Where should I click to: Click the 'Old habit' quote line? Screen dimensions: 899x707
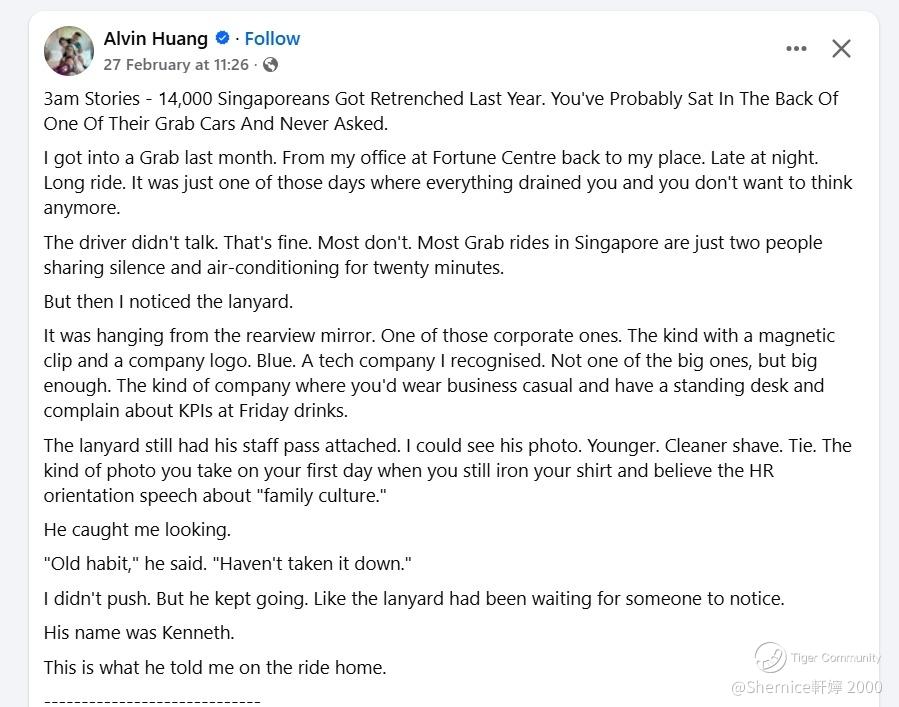228,563
